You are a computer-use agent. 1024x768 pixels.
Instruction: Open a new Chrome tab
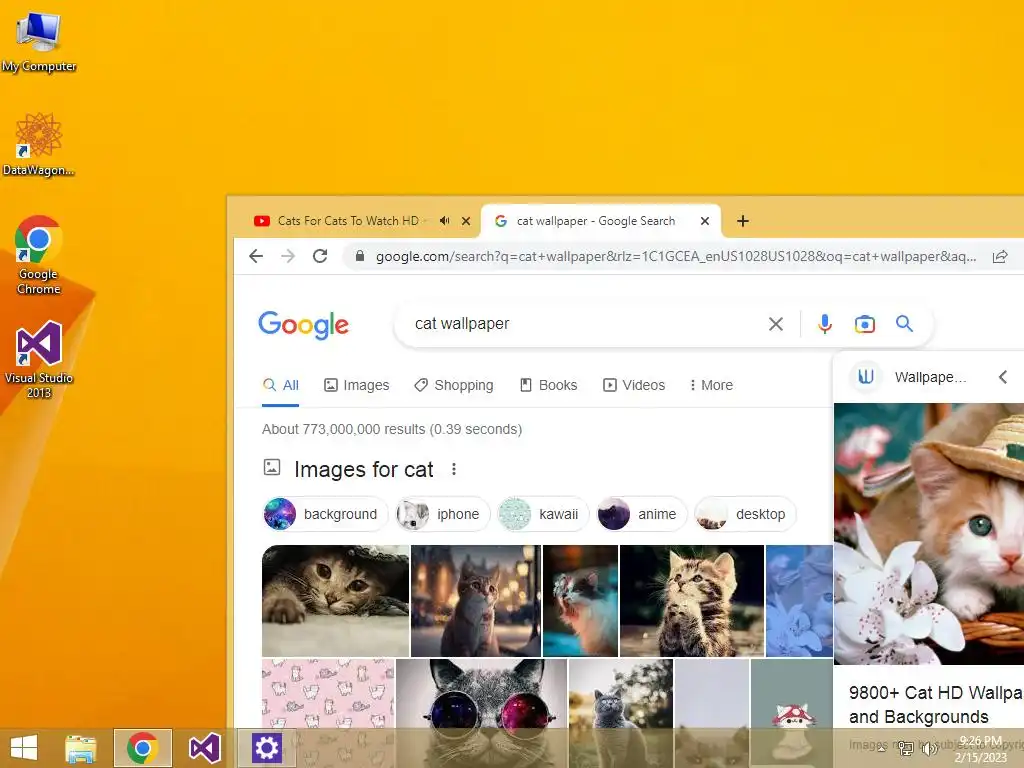point(743,221)
